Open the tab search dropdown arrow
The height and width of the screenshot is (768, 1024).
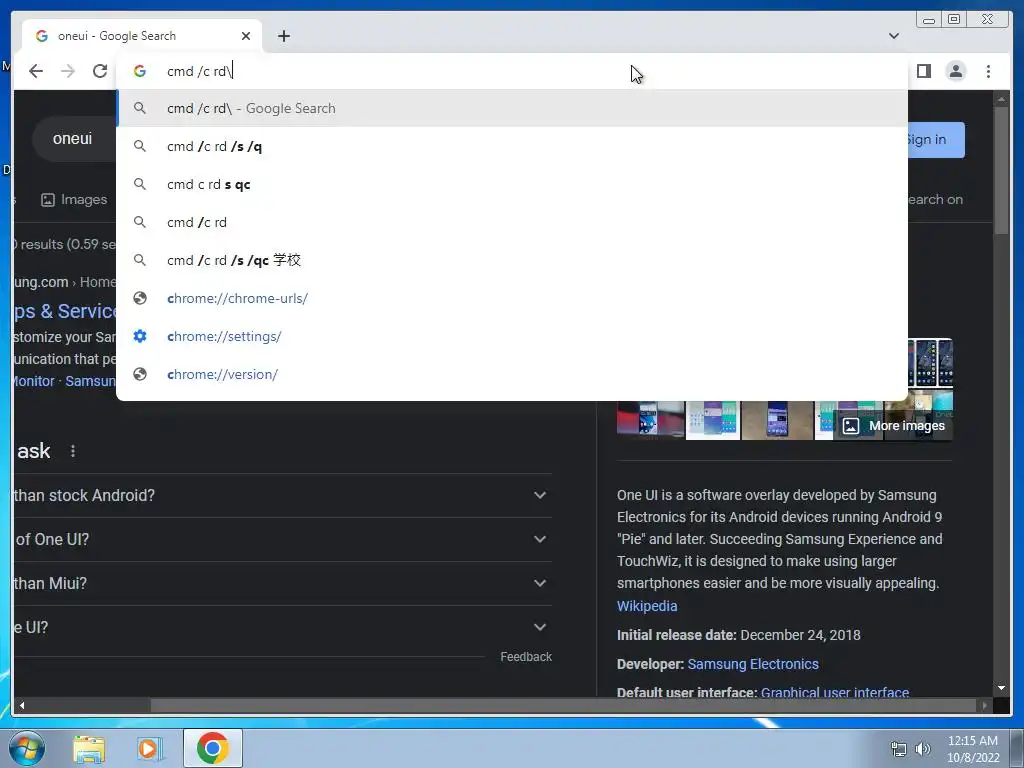pos(893,36)
